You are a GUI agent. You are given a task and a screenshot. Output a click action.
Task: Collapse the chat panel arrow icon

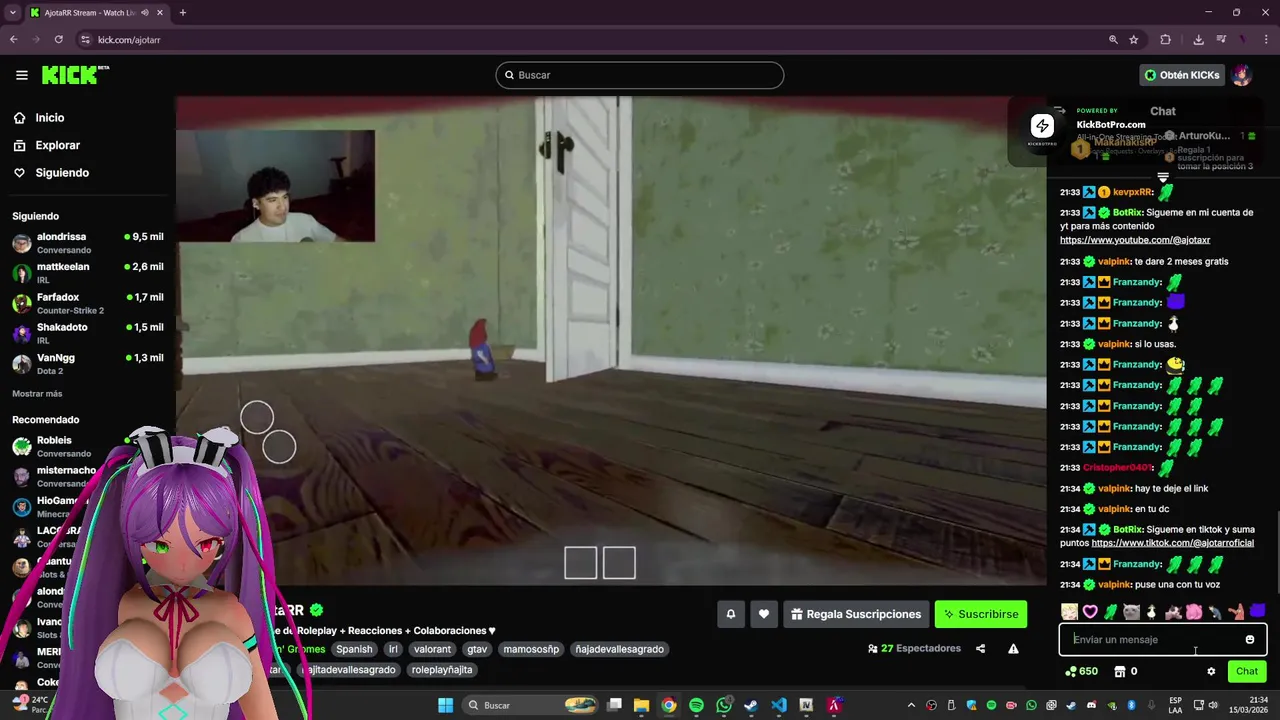point(1059,111)
